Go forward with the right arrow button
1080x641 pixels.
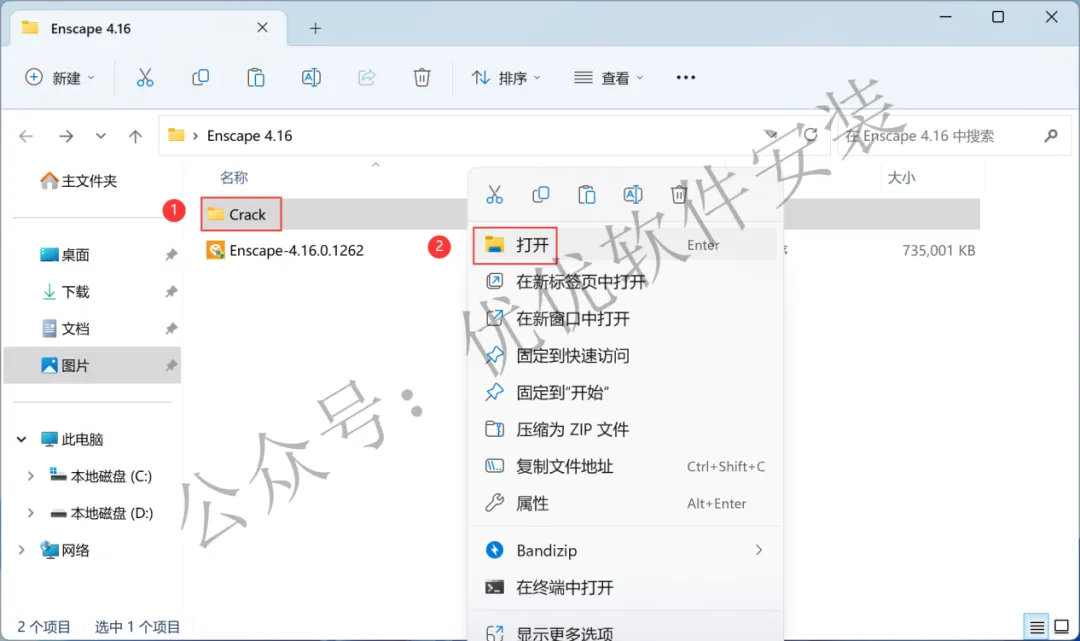pyautogui.click(x=66, y=136)
